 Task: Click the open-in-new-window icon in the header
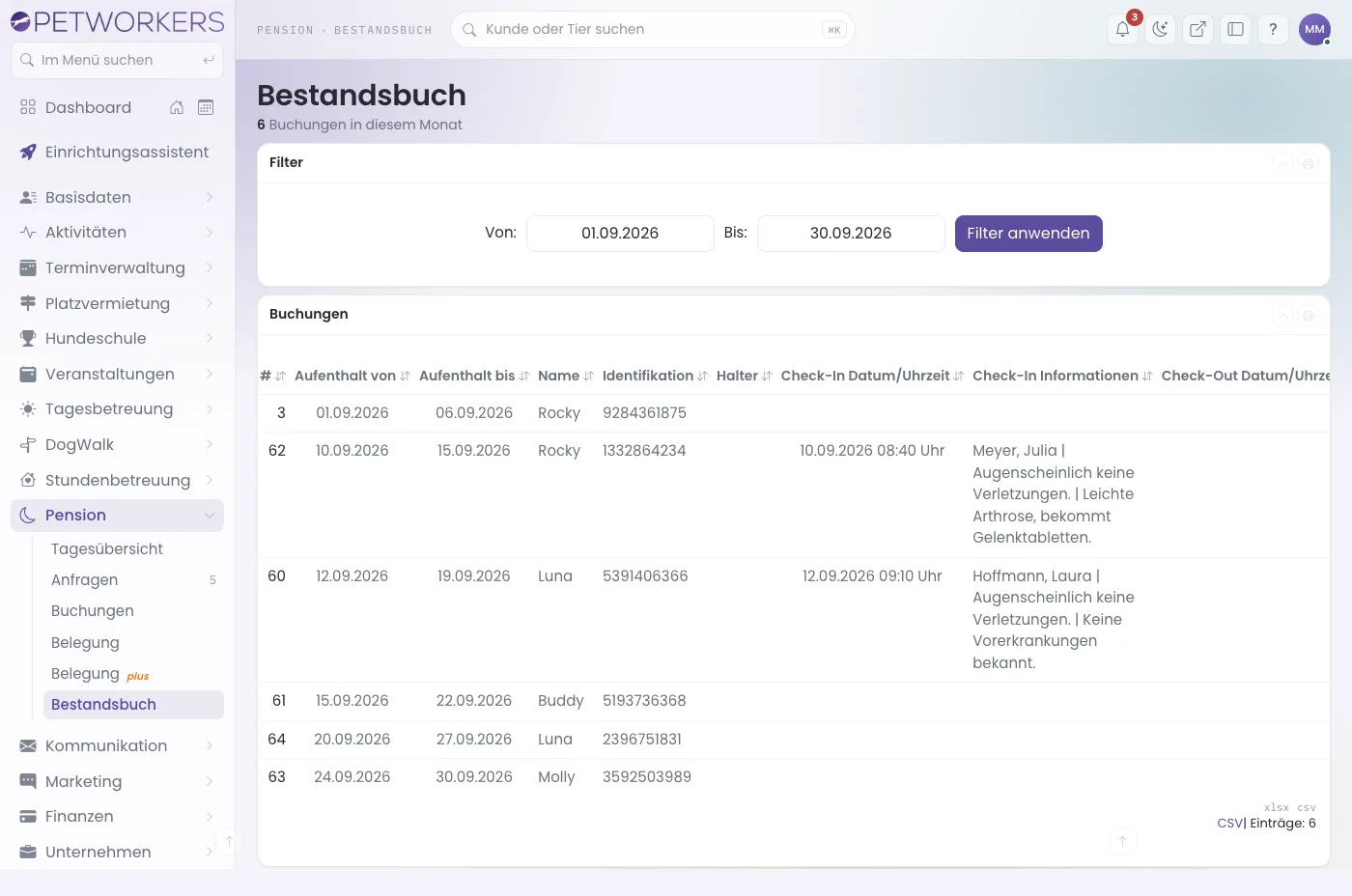click(1197, 29)
